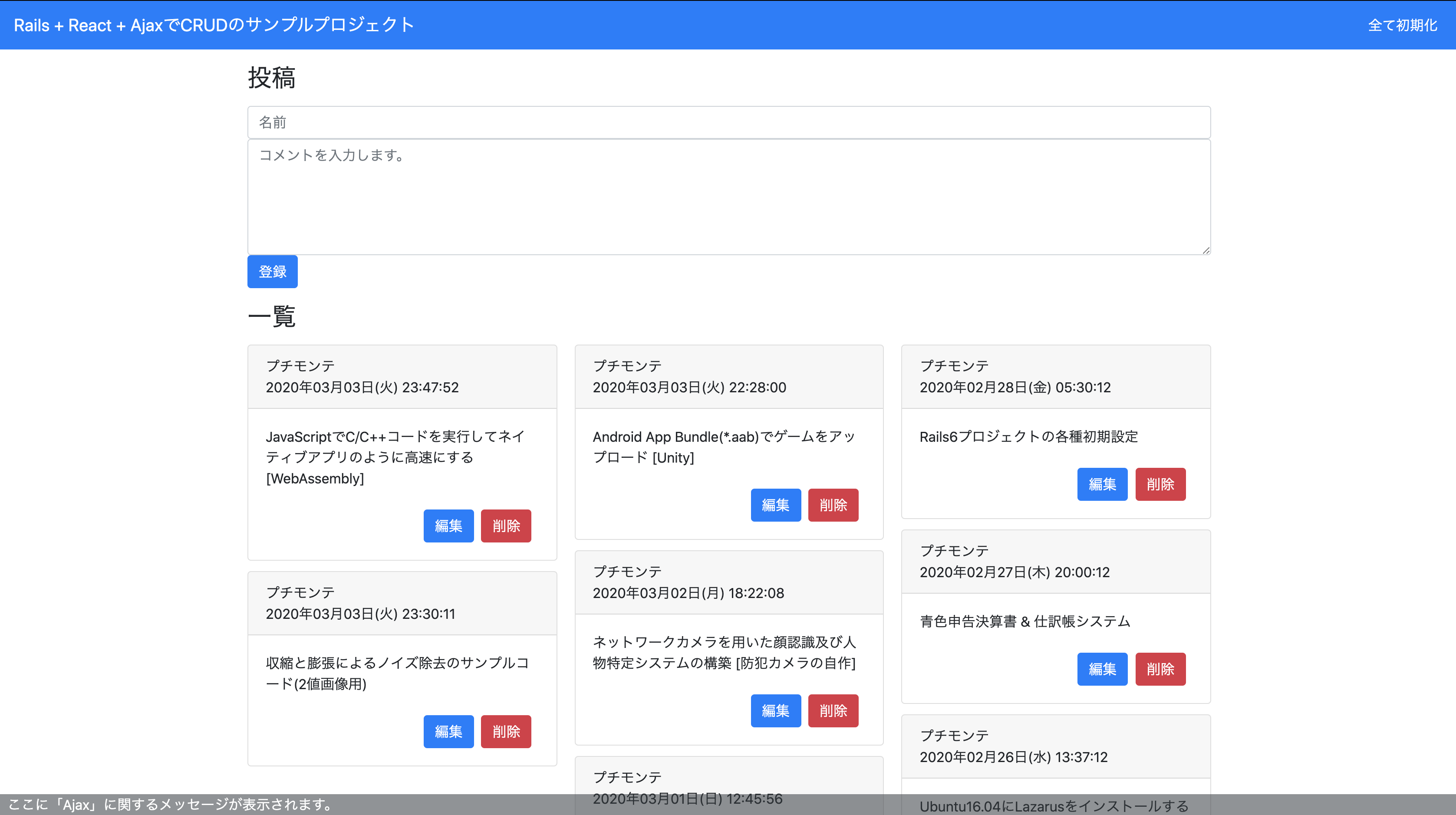The image size is (1456, 815).
Task: Click timestamp 2020年03月03日(火) 22:28:00
Action: 689,388
